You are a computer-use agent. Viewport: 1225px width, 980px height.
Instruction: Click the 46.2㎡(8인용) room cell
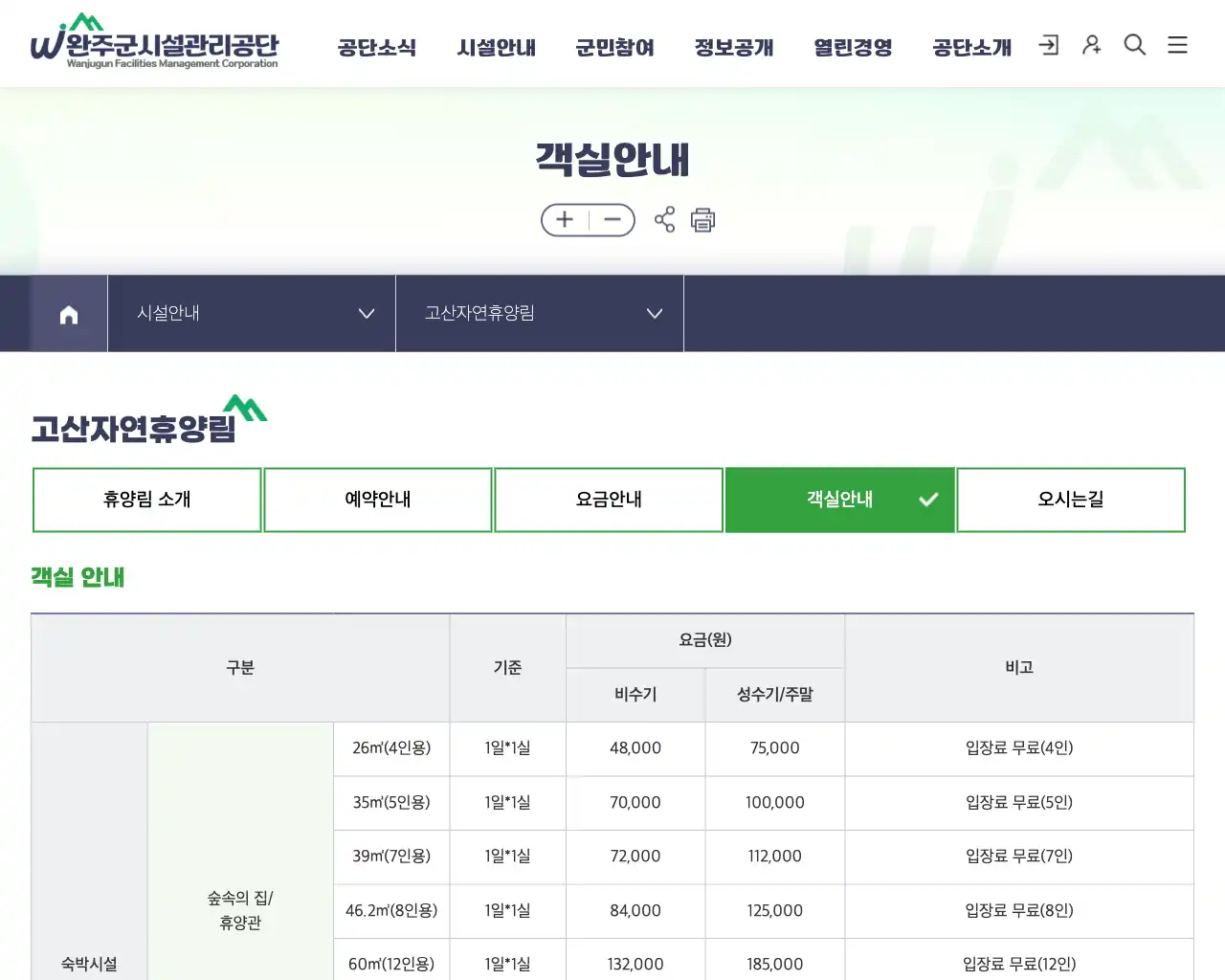tap(391, 911)
